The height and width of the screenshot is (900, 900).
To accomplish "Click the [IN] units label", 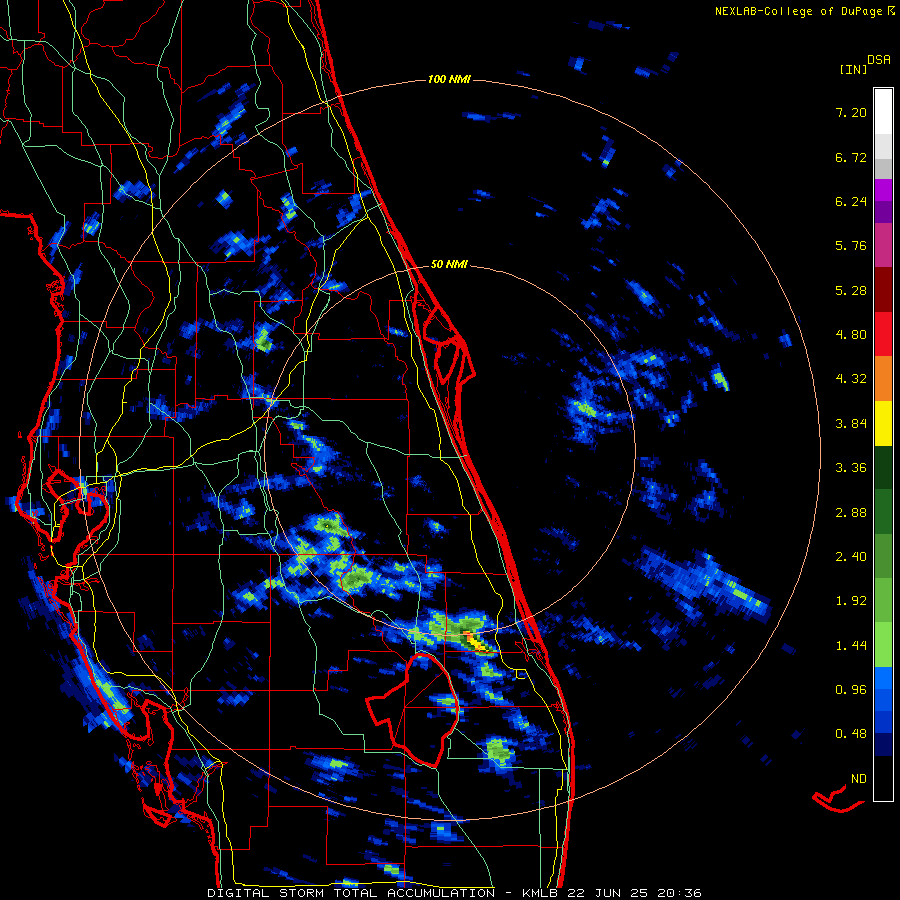I will coord(853,69).
